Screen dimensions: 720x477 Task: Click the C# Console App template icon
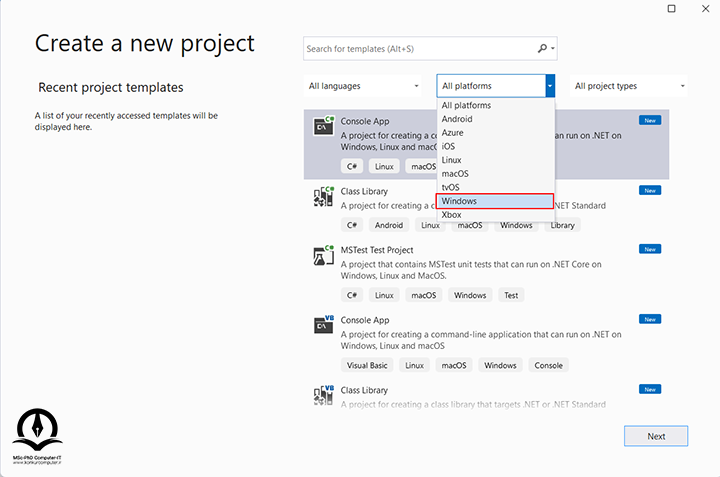click(x=324, y=125)
